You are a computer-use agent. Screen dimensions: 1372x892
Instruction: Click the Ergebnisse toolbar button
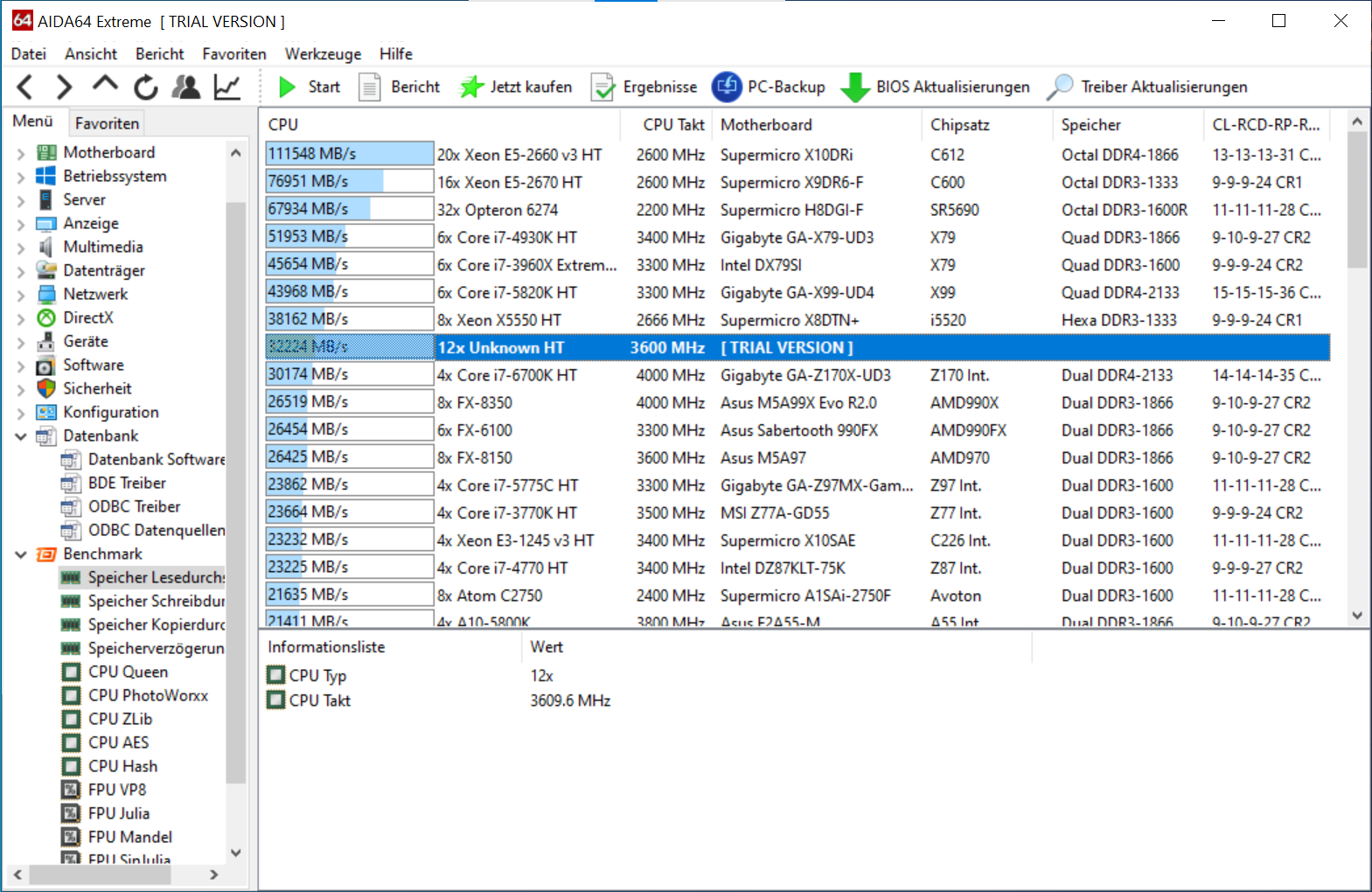tap(644, 87)
